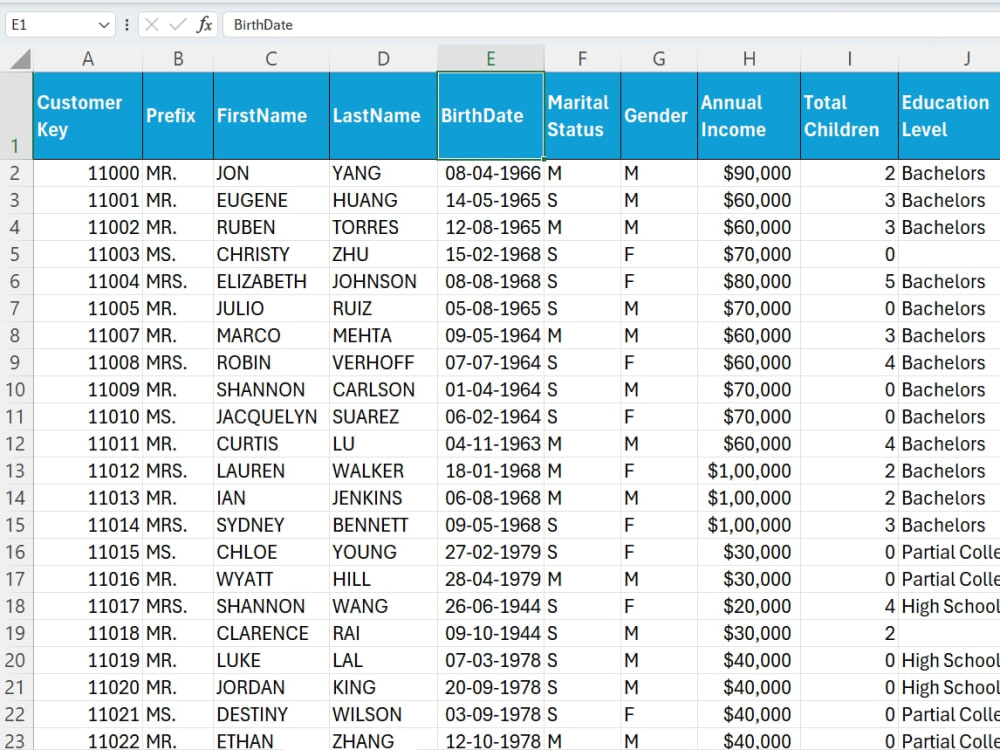
Task: Open the Name Box dropdown arrow
Action: click(x=103, y=25)
